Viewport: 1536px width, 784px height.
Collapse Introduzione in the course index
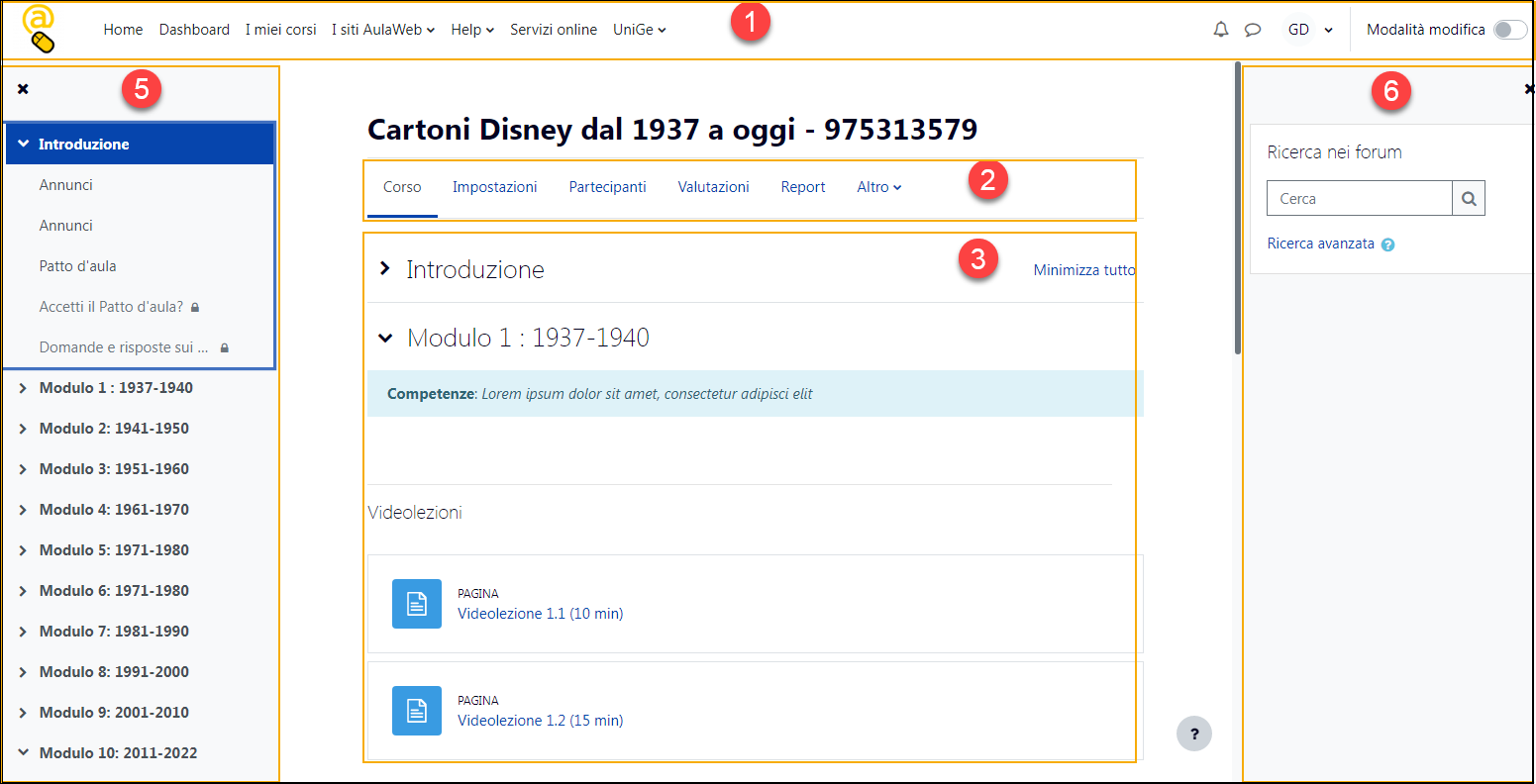24,145
